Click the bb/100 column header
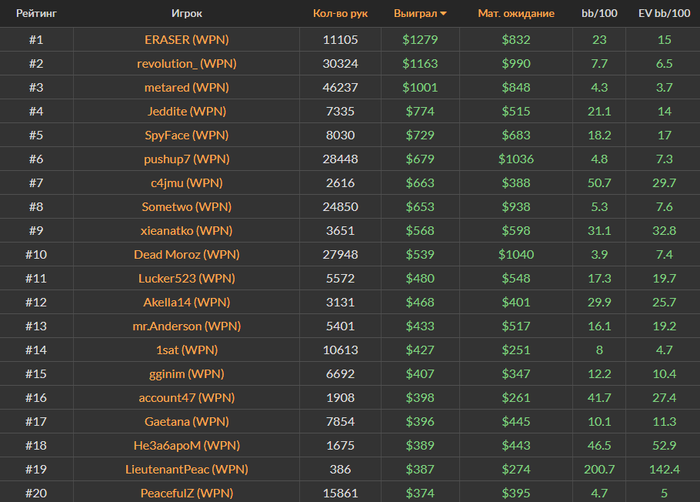Viewport: 700px width, 502px height. [599, 13]
